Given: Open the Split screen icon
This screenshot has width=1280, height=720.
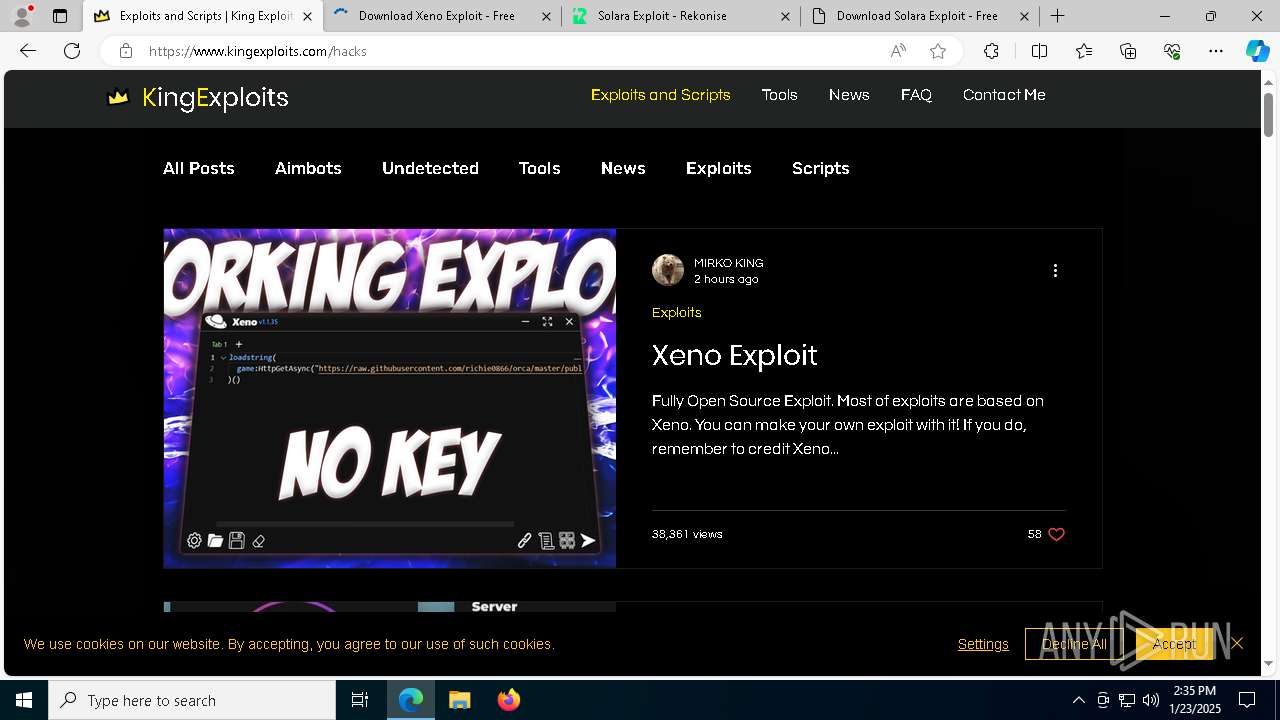Looking at the screenshot, I should click(1039, 51).
